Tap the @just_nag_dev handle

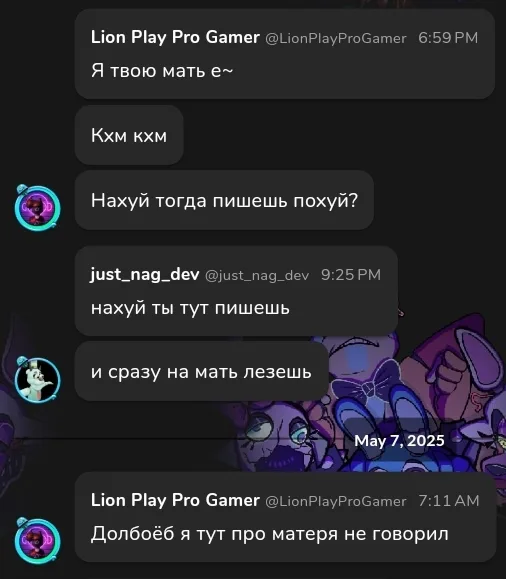tap(257, 275)
